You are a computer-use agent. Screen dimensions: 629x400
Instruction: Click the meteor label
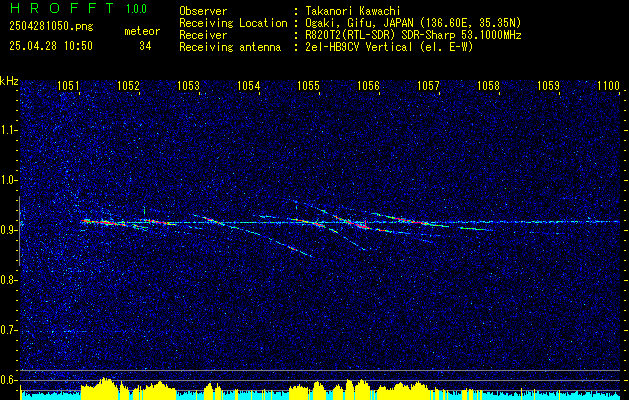[142, 31]
